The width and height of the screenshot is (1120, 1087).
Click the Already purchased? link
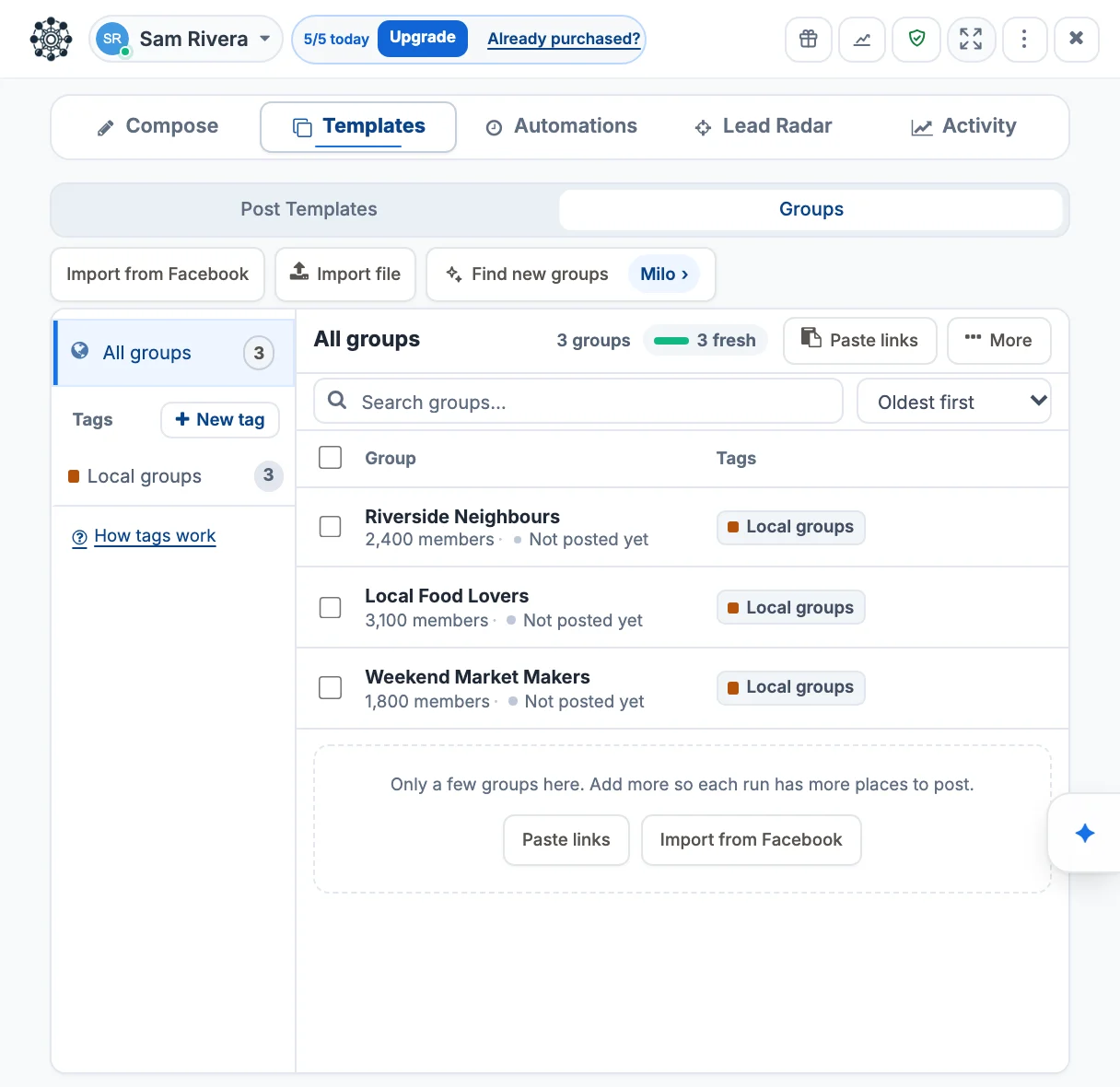point(564,39)
